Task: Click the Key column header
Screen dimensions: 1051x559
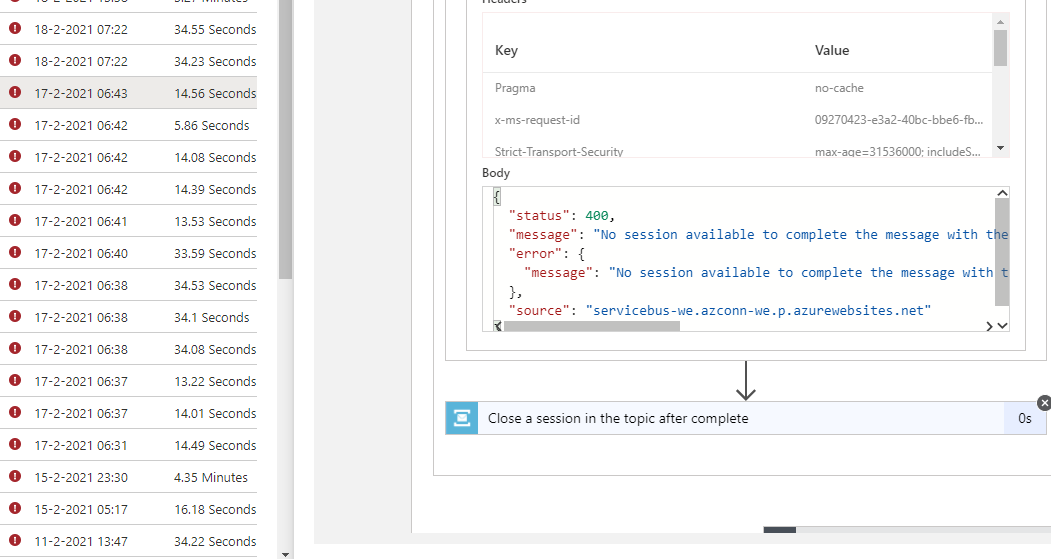Action: point(506,50)
